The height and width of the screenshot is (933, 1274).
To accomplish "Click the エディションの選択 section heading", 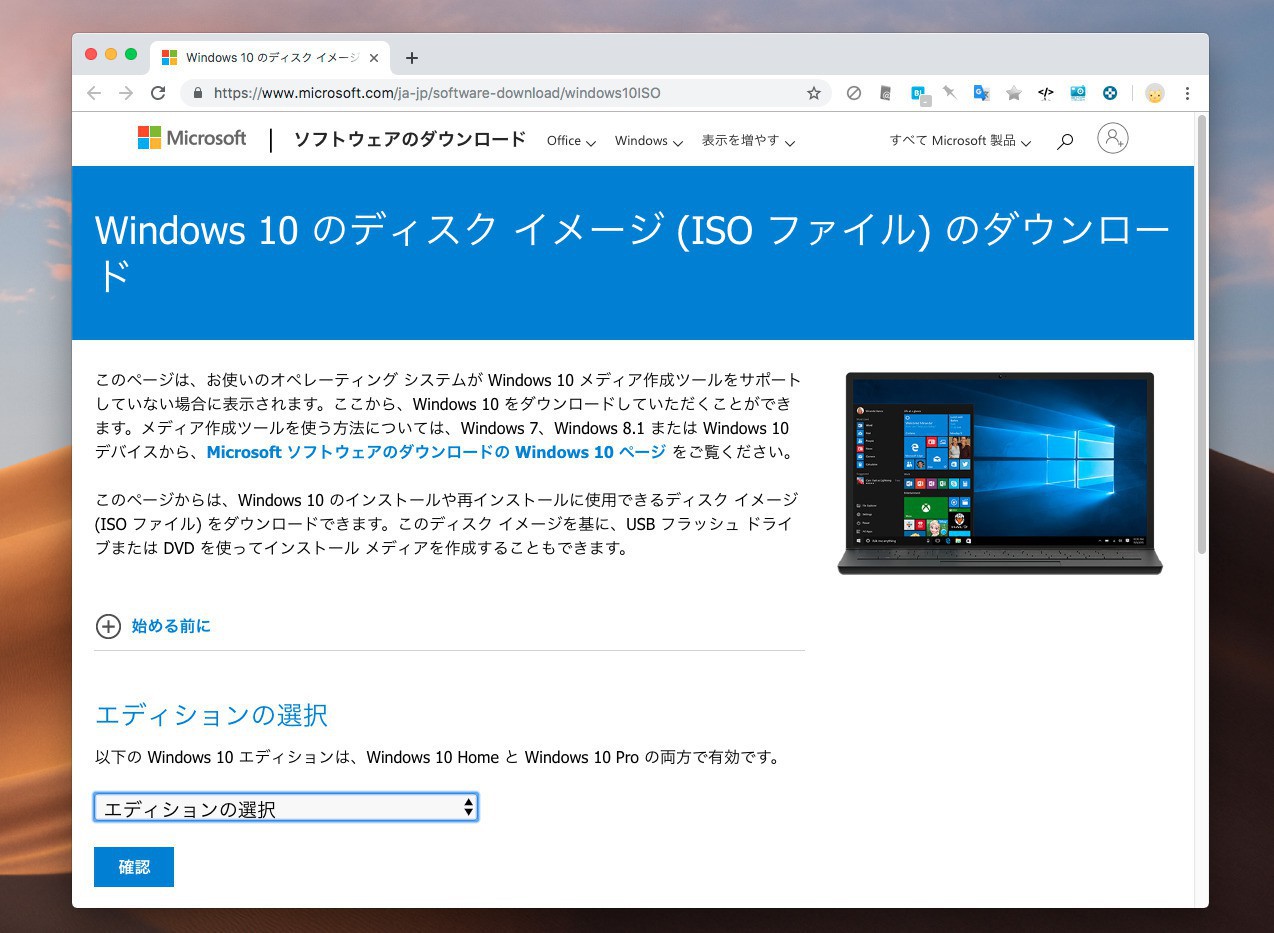I will [211, 715].
